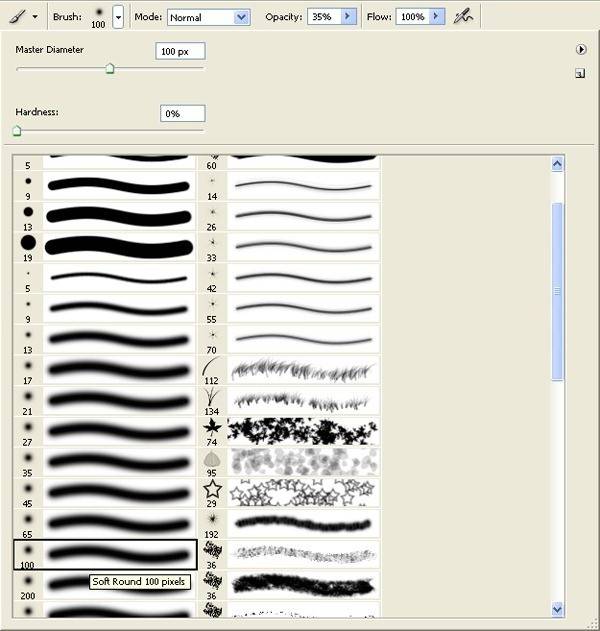Choose the grass brush preset sized 134
This screenshot has width=600, height=631.
pos(212,398)
